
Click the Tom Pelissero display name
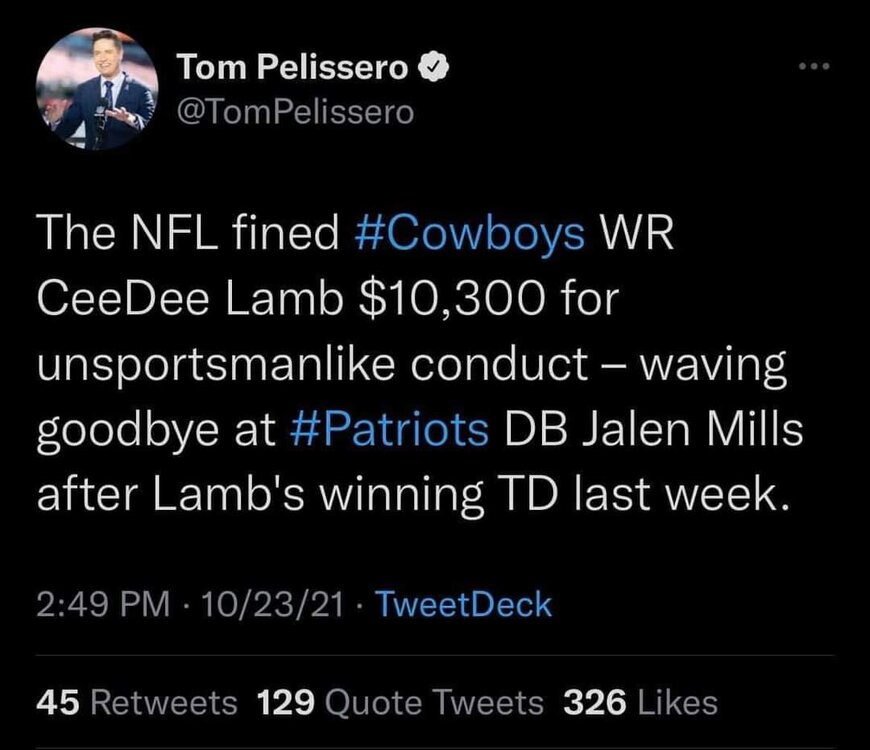[x=293, y=67]
